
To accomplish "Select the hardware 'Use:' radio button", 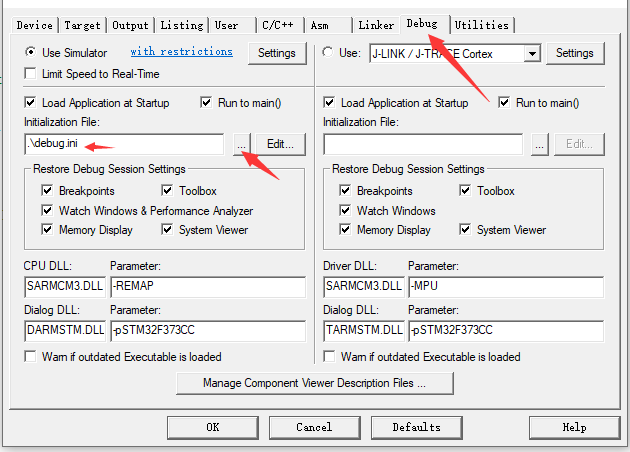I will pos(328,52).
